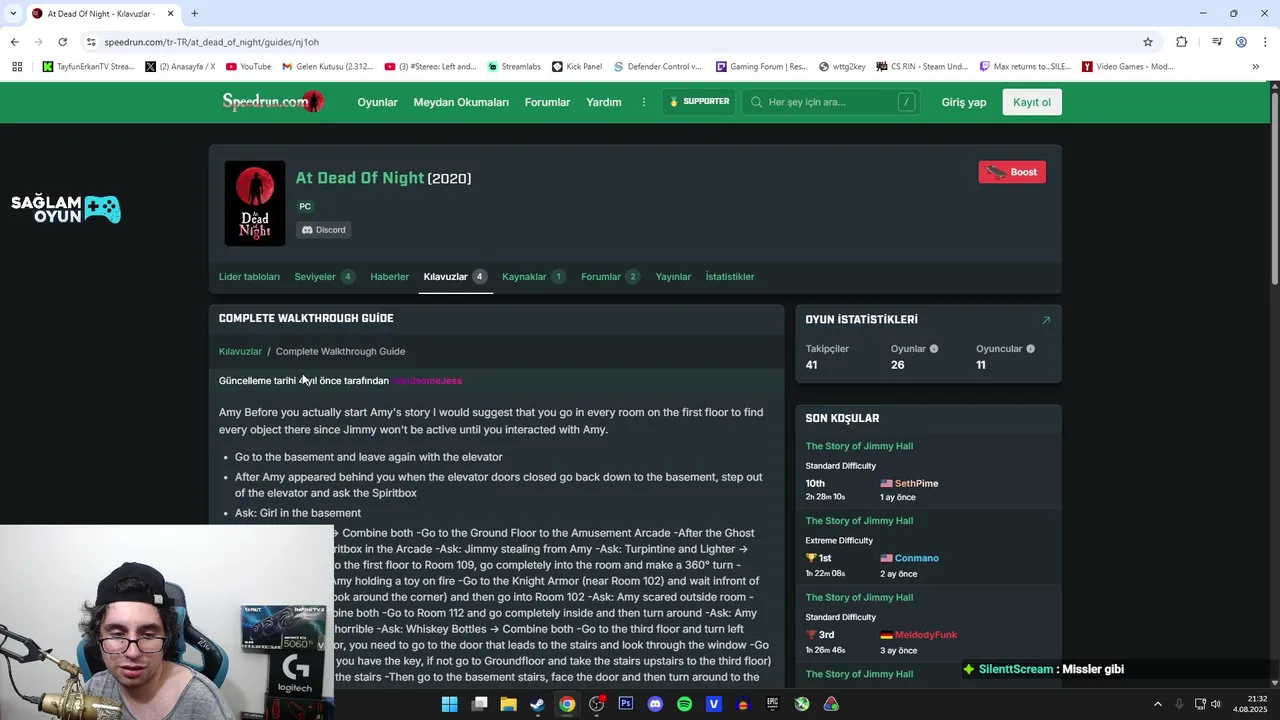The width and height of the screenshot is (1280, 720).
Task: Click the Giriş yap login link
Action: click(964, 102)
